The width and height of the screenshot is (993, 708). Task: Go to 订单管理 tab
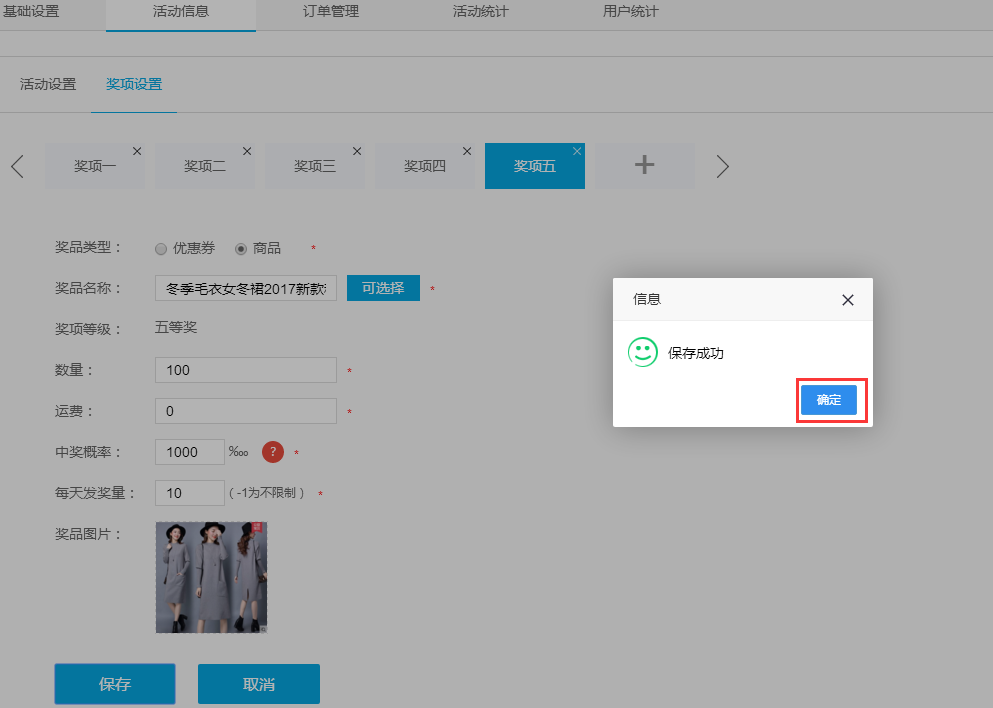[x=331, y=11]
